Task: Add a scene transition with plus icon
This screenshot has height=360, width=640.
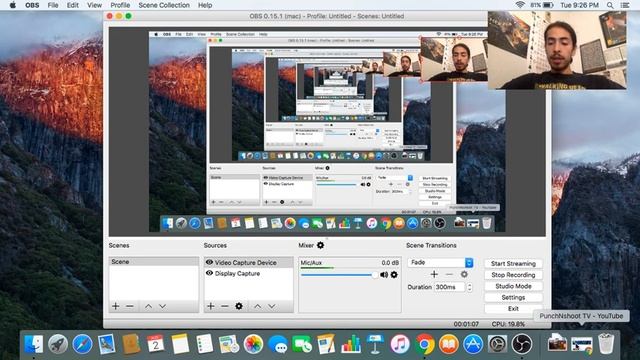Action: click(434, 274)
